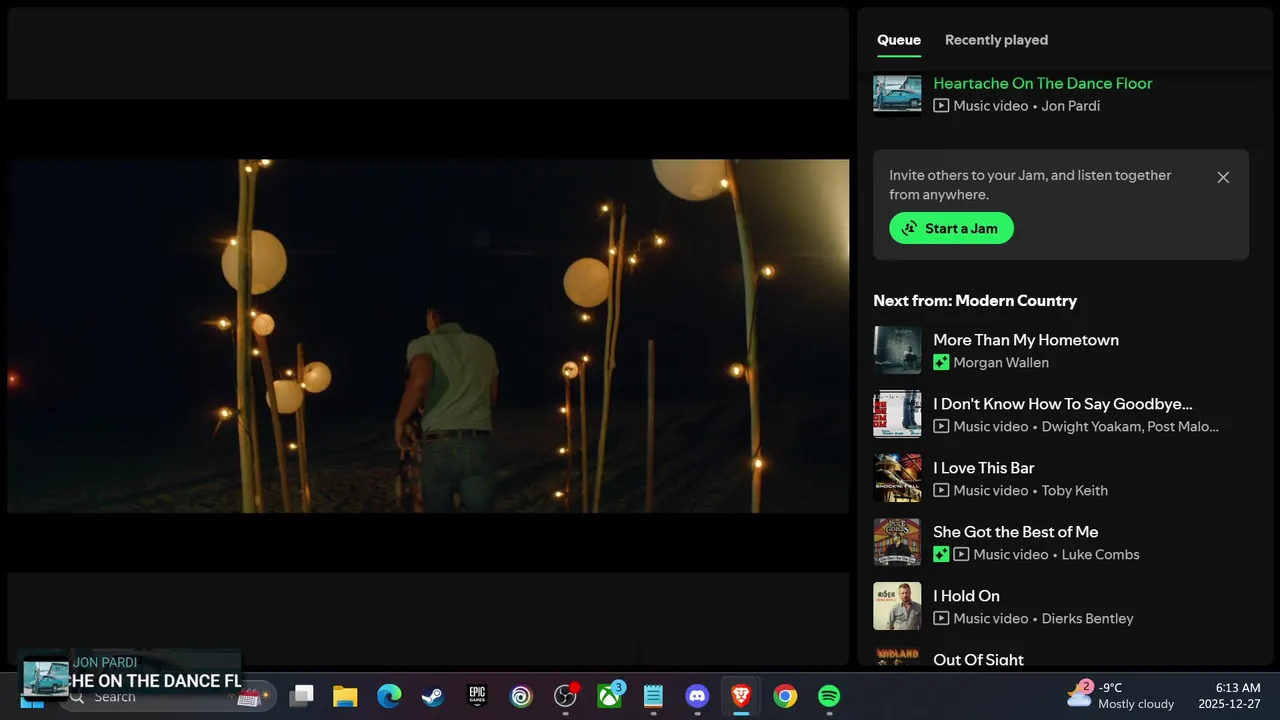This screenshot has height=720, width=1280.
Task: Open the Dierks Bentley artist link
Action: pos(1088,619)
